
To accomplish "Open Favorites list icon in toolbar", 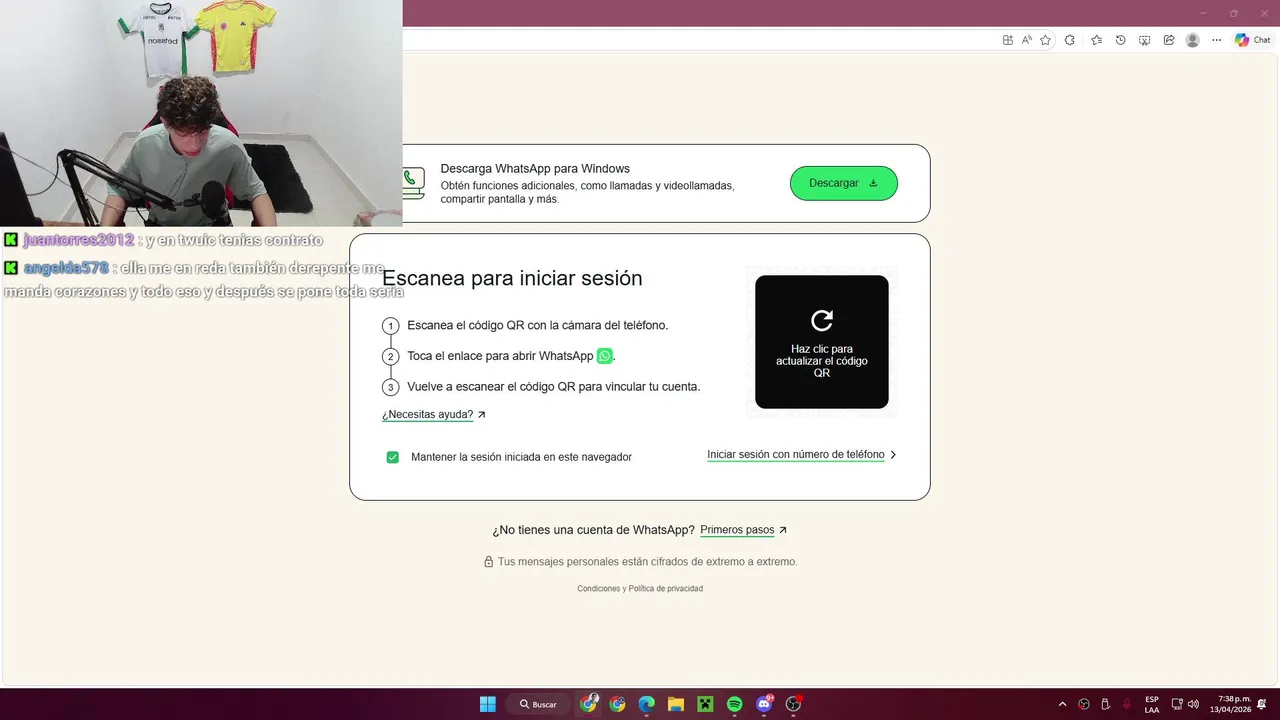I will 1096,40.
